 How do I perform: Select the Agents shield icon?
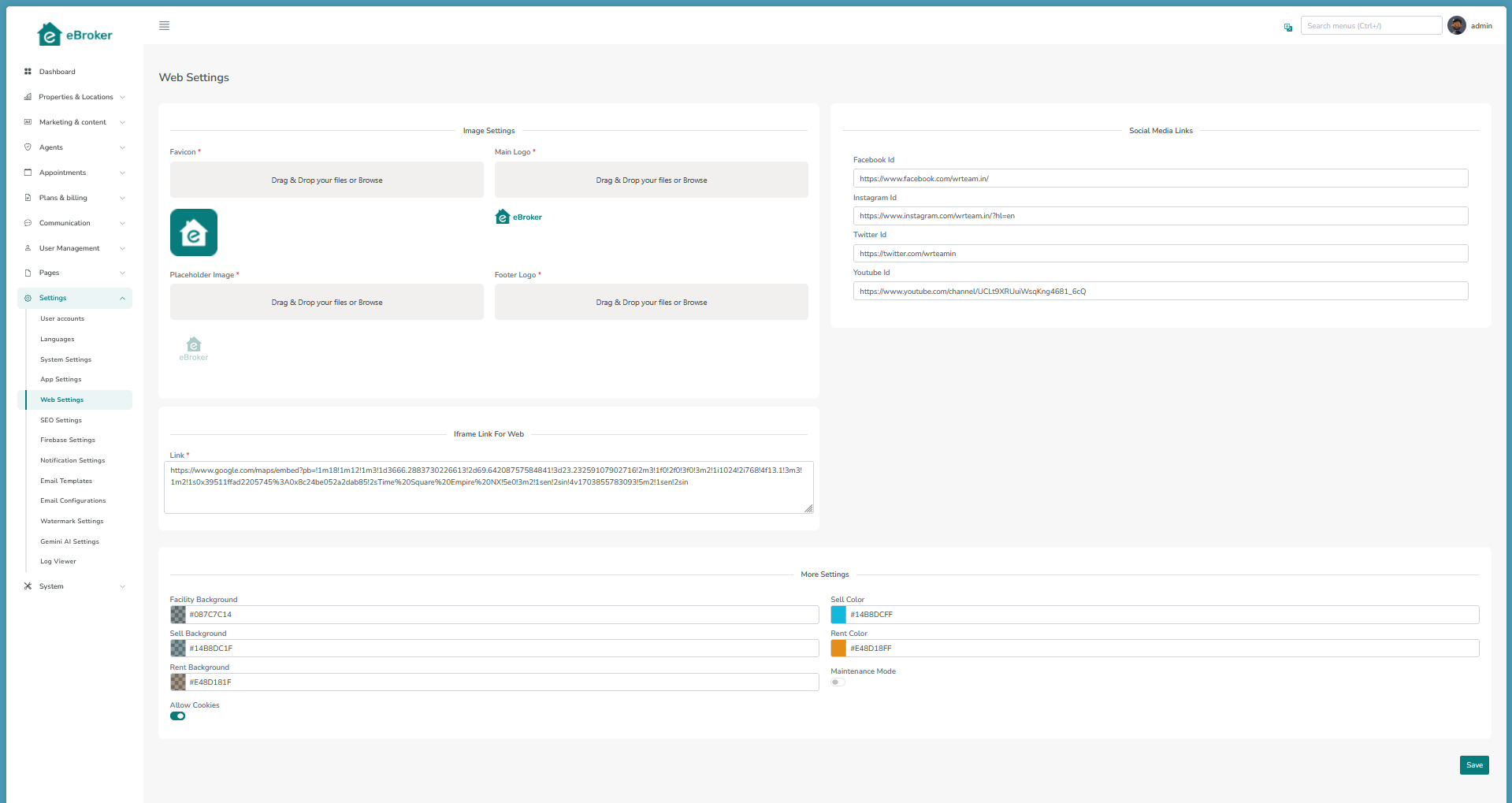point(27,147)
